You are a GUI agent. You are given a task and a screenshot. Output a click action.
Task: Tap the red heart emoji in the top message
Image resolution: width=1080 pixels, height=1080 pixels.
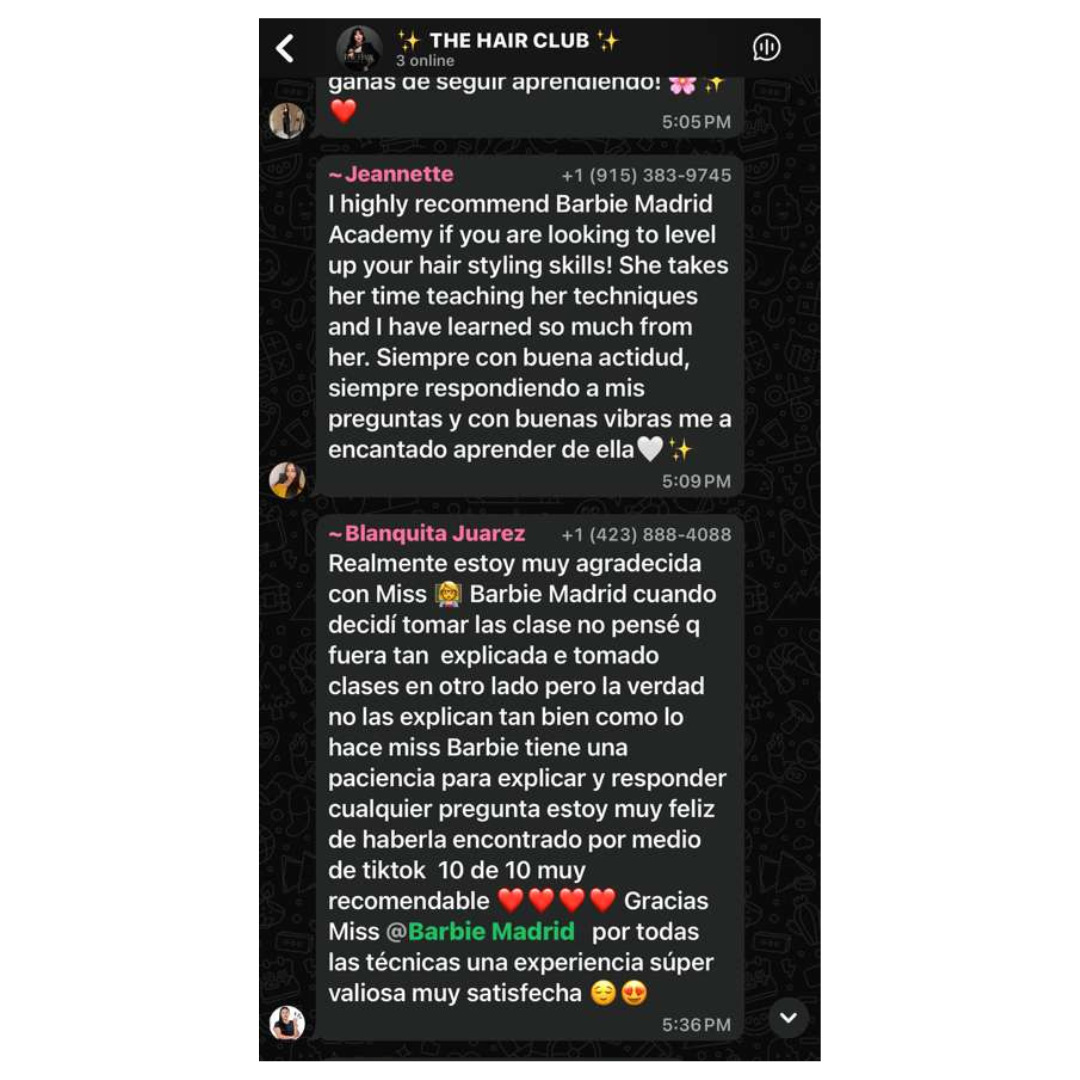coord(343,111)
